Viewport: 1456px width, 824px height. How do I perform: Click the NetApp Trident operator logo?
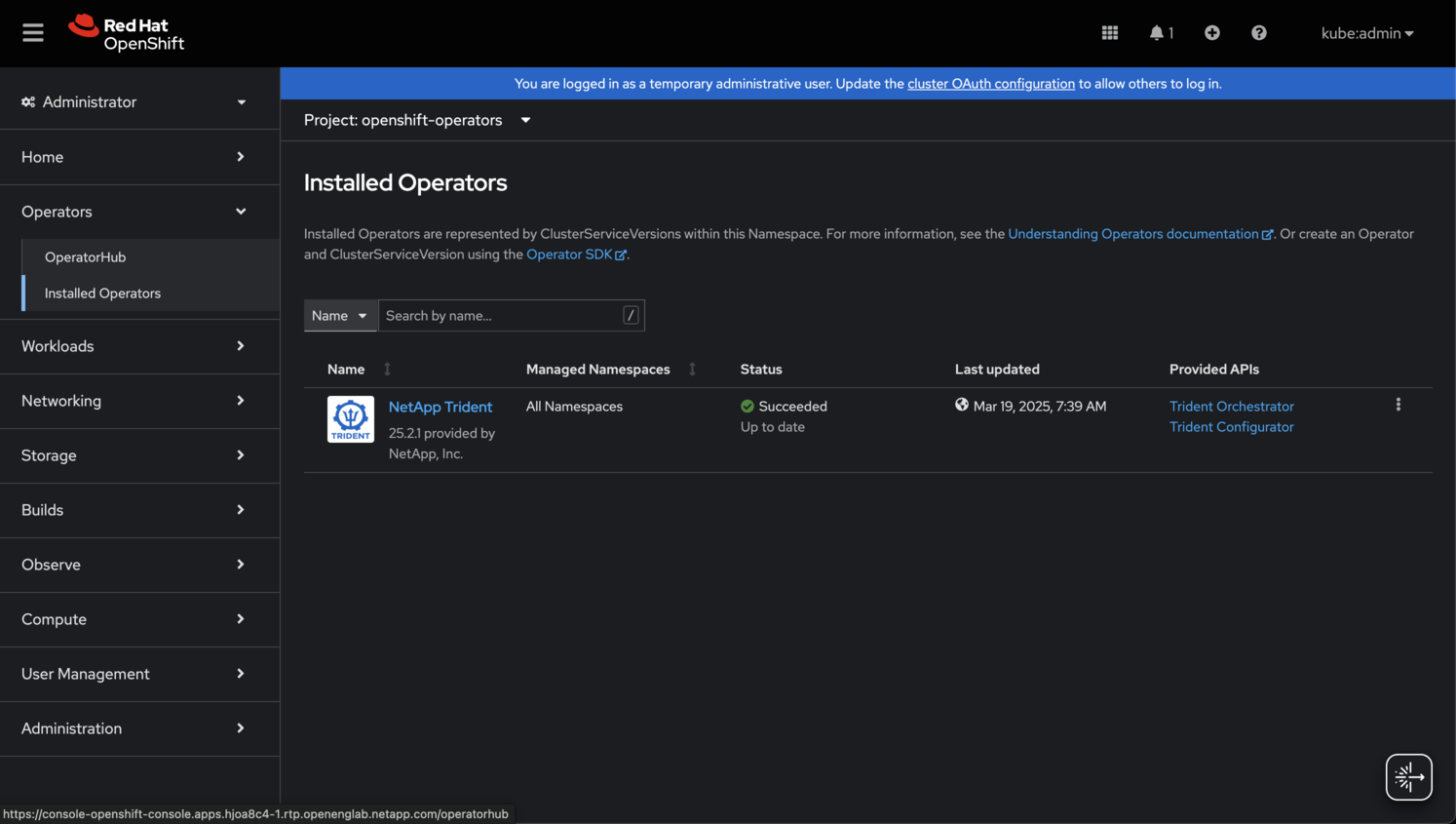[351, 419]
